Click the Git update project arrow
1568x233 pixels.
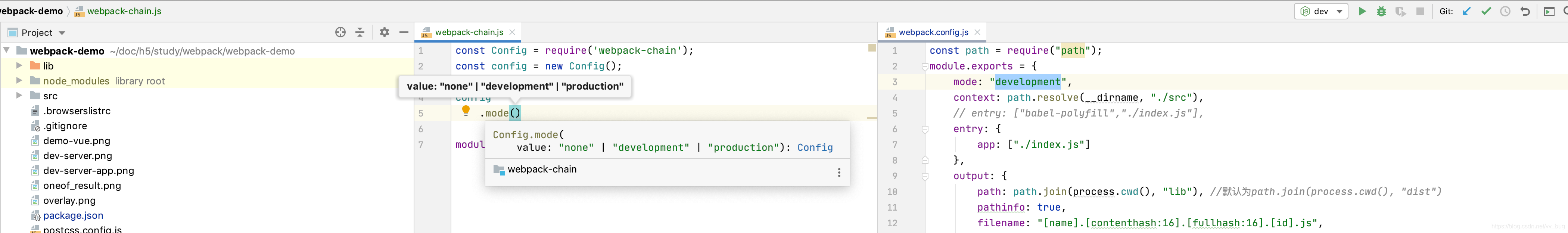click(x=1466, y=11)
